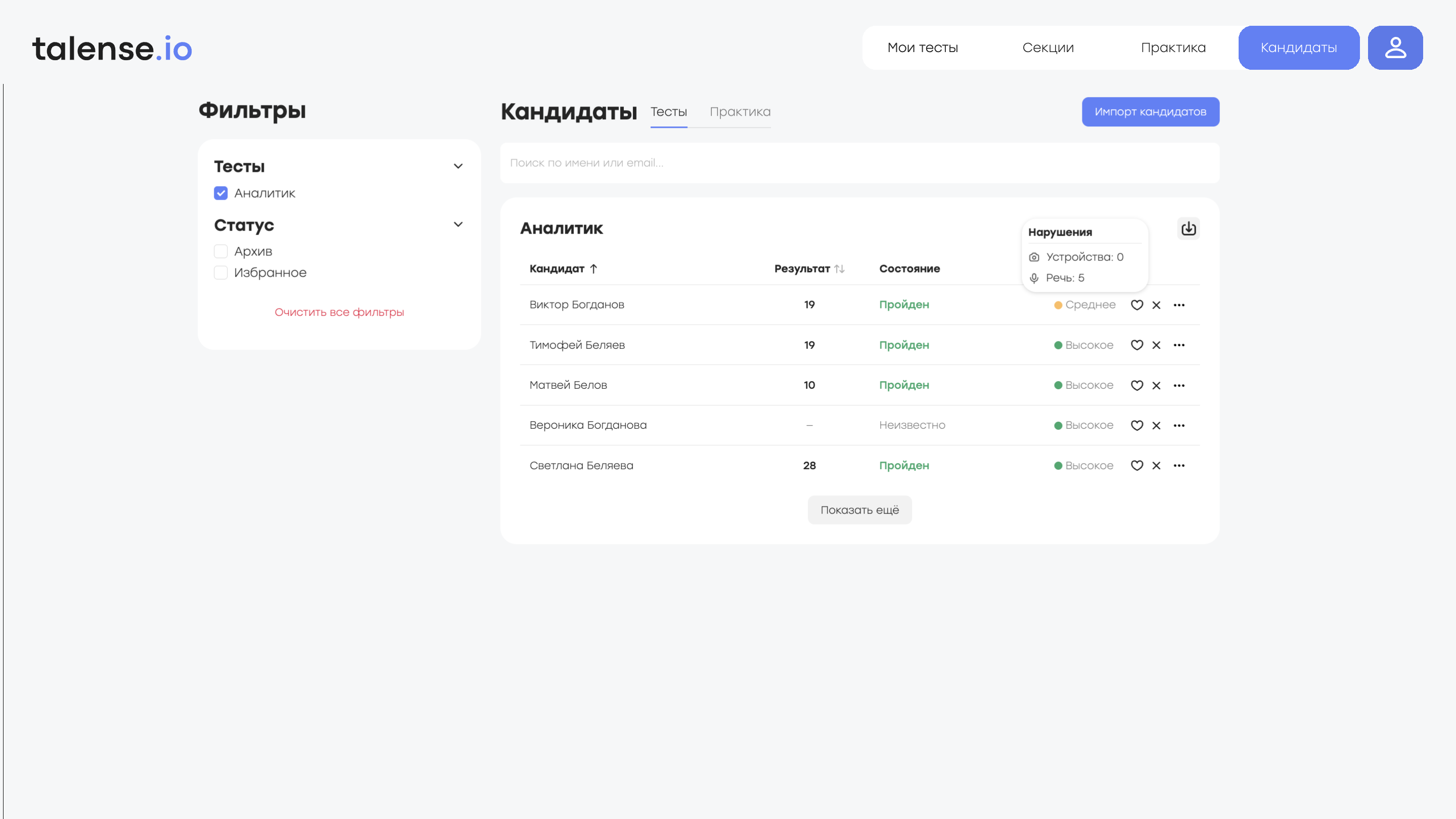The image size is (1456, 819).
Task: Focus the name or email search field
Action: (859, 163)
